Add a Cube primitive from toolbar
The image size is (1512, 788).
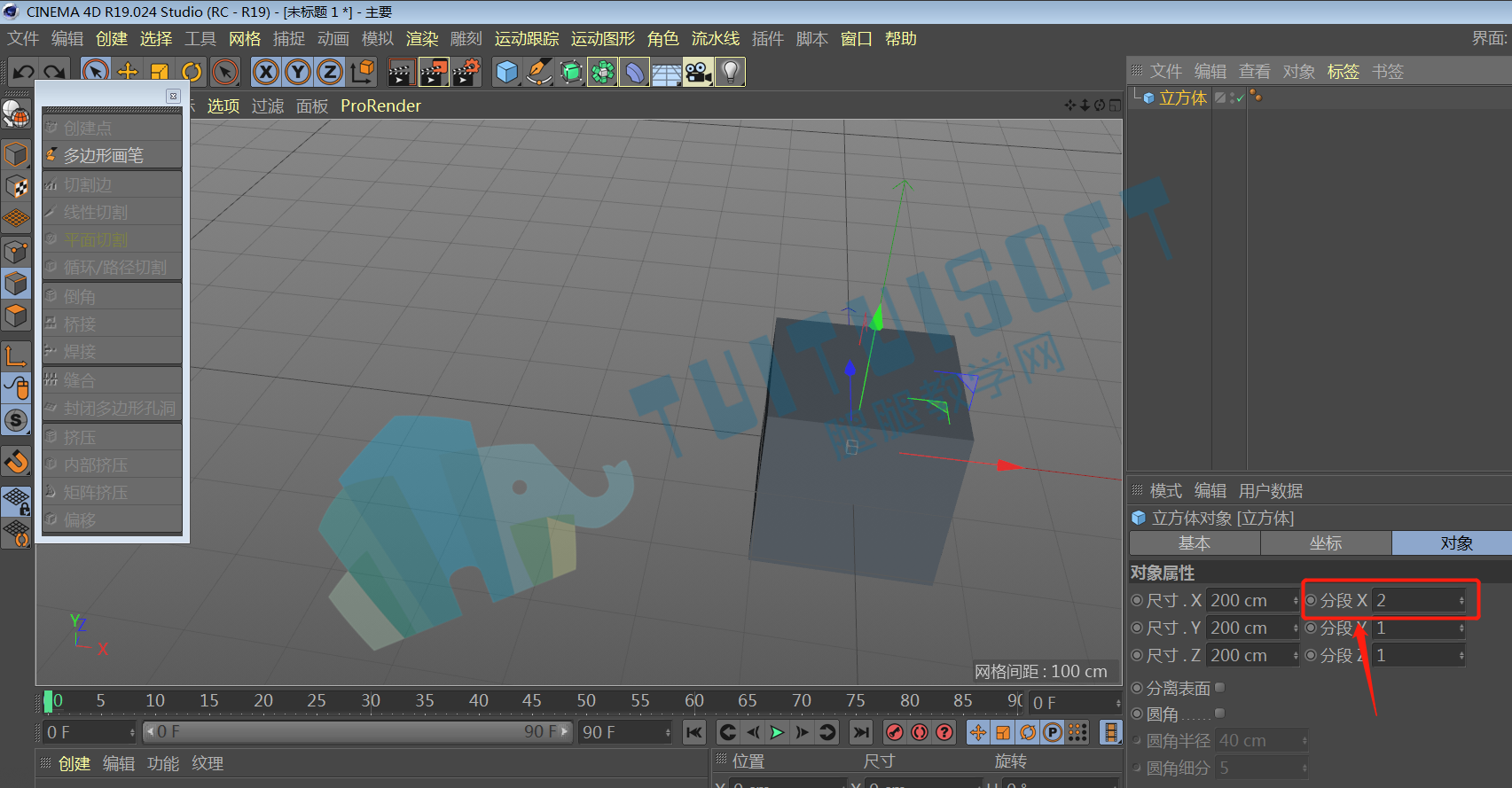[507, 72]
